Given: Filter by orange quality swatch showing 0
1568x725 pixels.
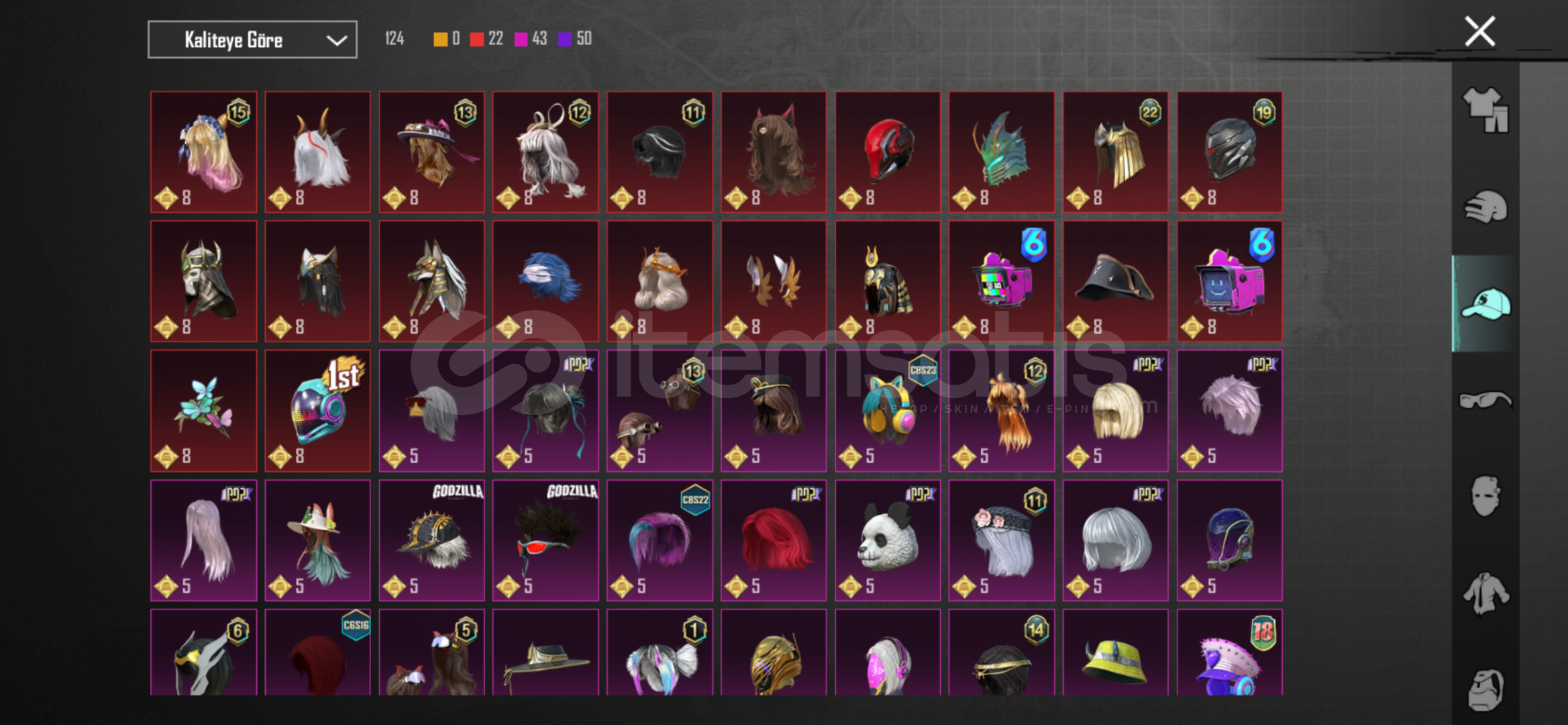Looking at the screenshot, I should point(447,39).
